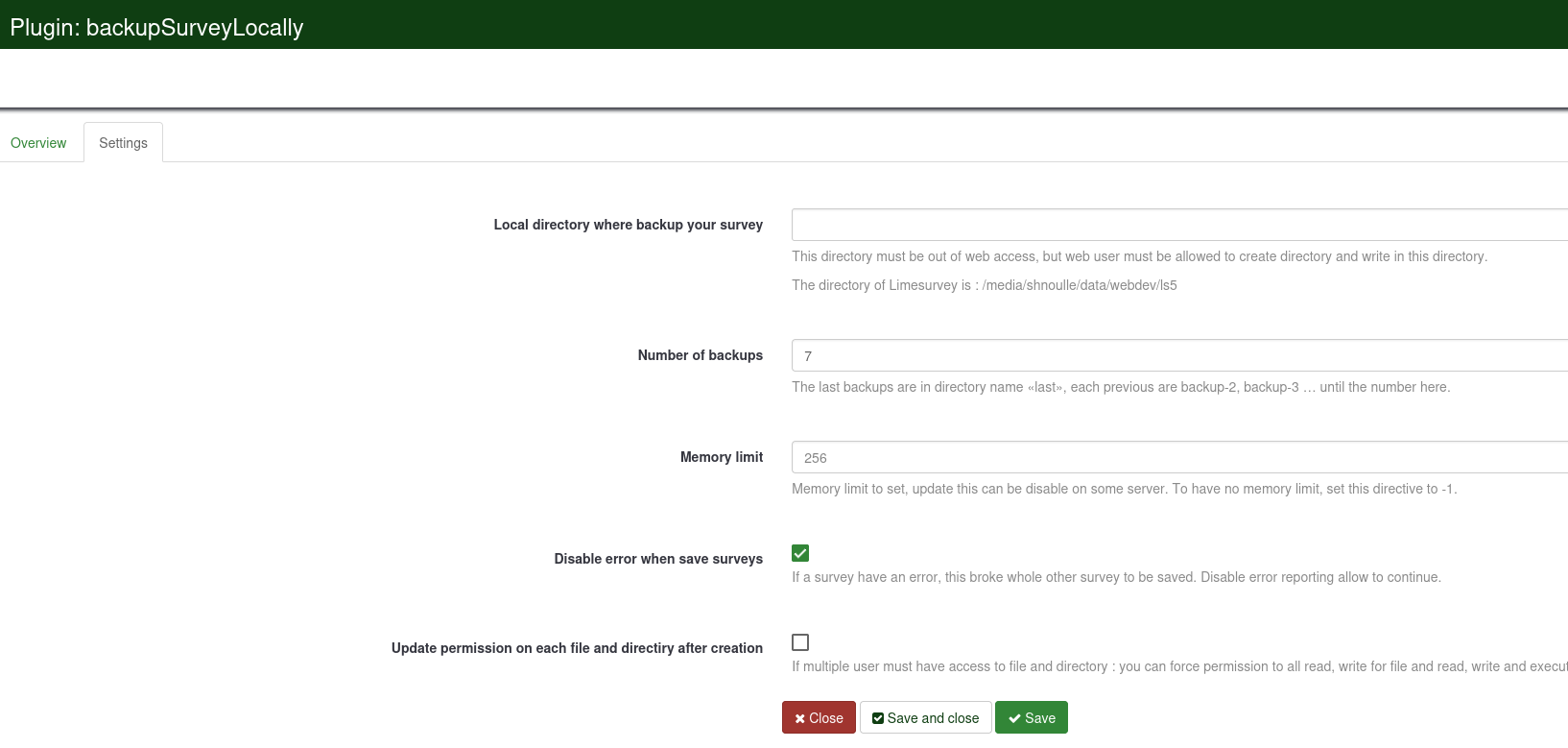Click the 'Memory limit' label text
1568x748 pixels.
721,457
